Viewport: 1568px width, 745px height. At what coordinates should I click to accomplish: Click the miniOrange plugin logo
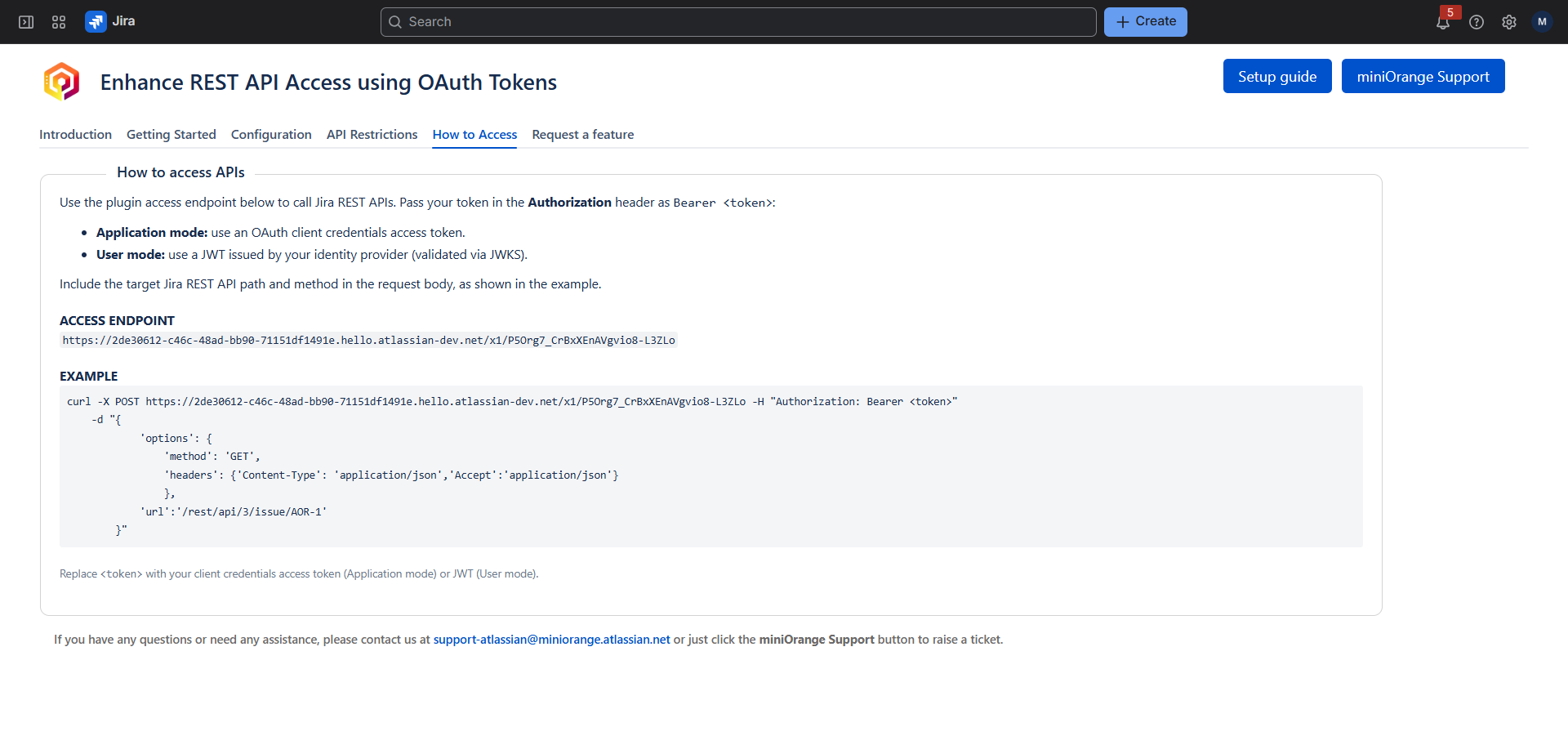(x=61, y=82)
